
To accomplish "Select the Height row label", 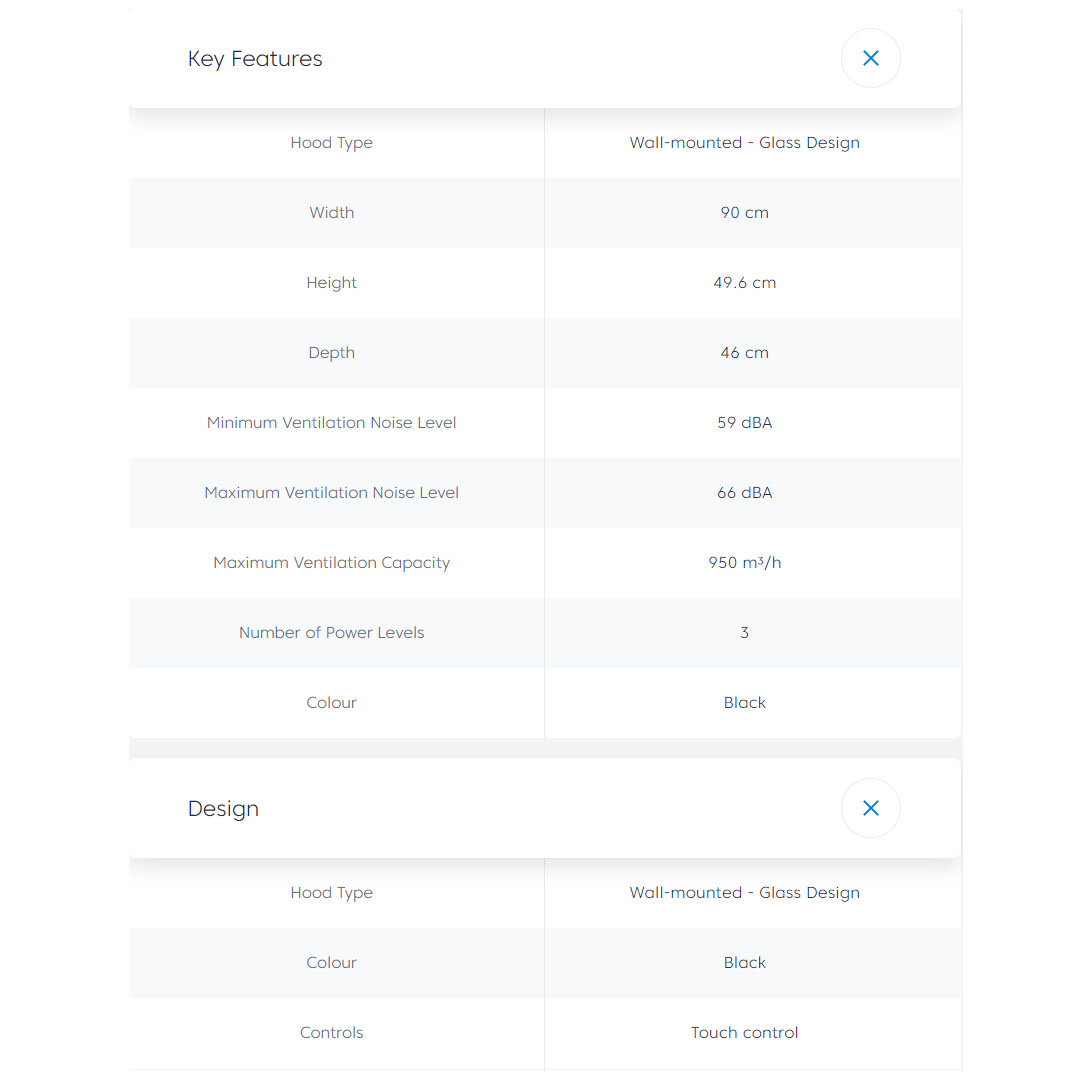I will pyautogui.click(x=331, y=283).
